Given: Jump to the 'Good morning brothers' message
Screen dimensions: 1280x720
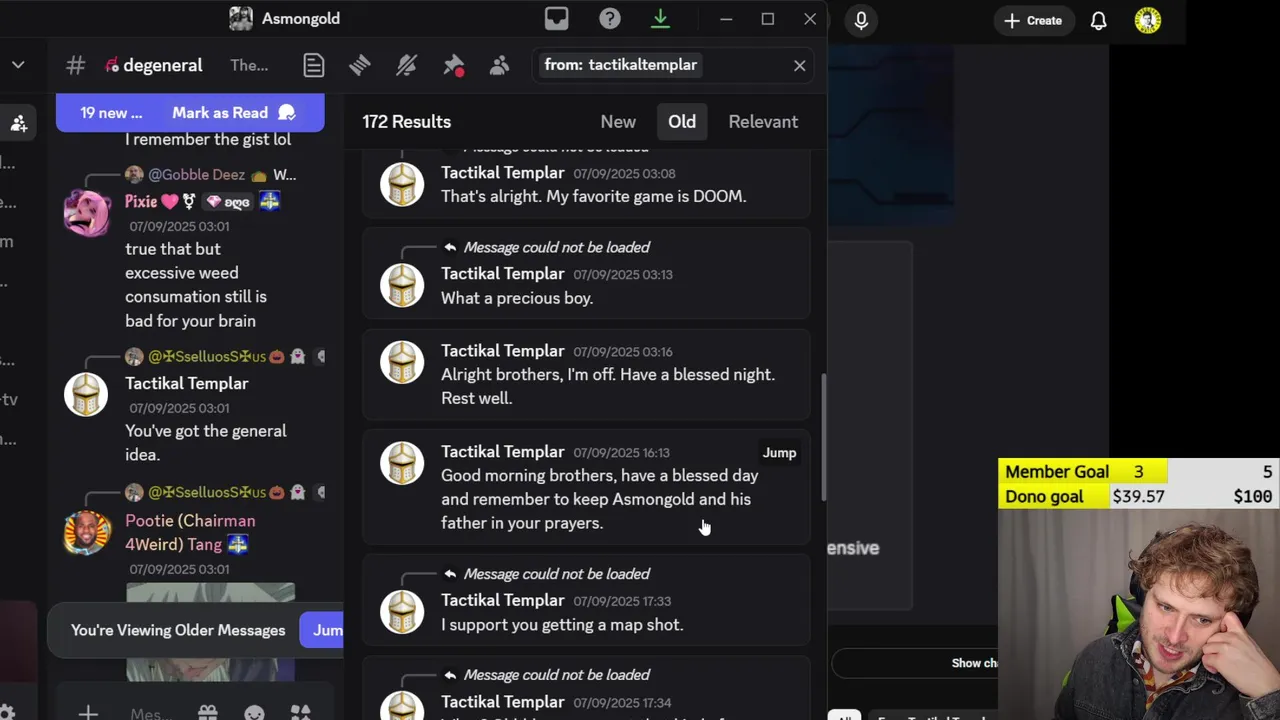Looking at the screenshot, I should pos(779,453).
